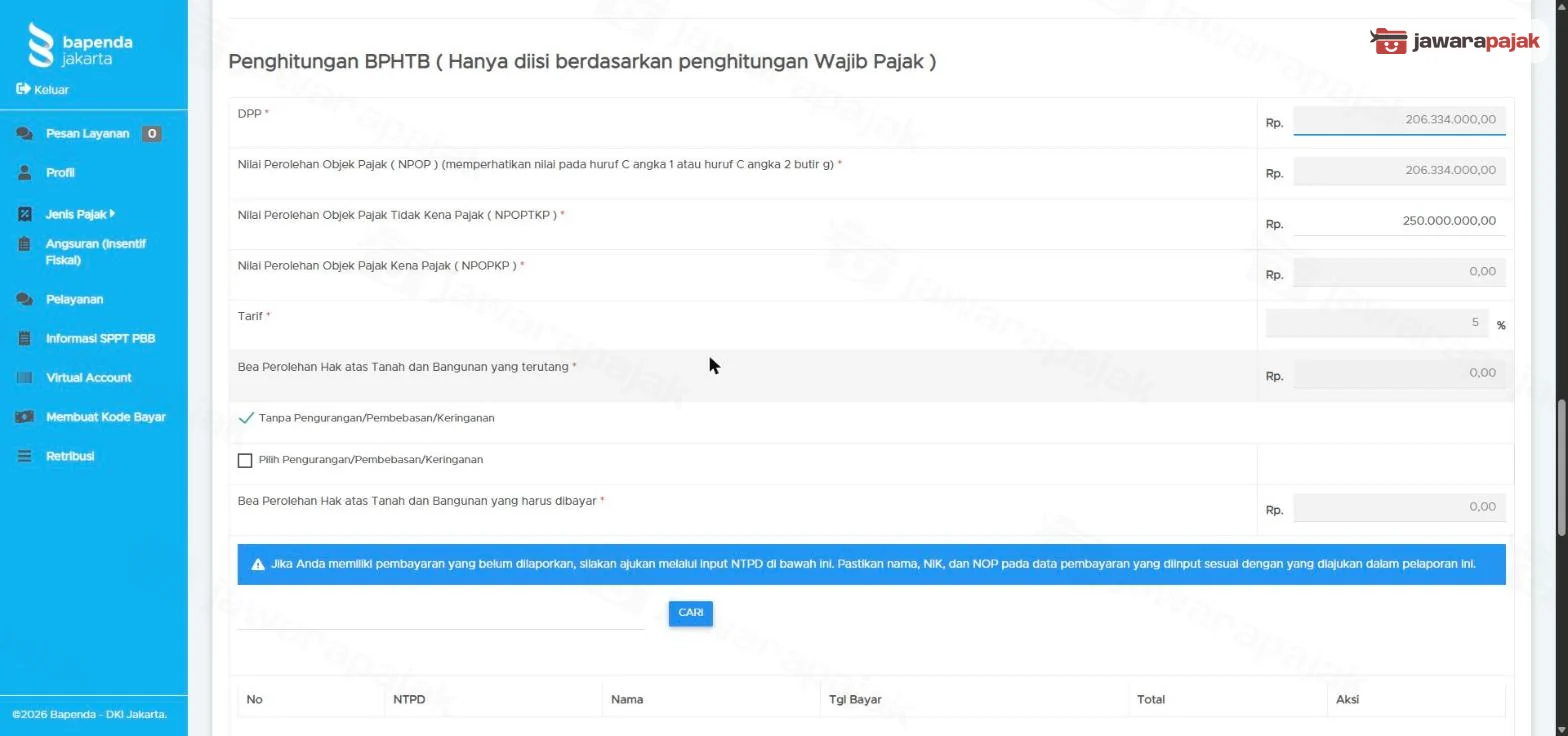Open Pesan Layanan menu
Viewport: 1568px width, 736px height.
pyautogui.click(x=88, y=133)
